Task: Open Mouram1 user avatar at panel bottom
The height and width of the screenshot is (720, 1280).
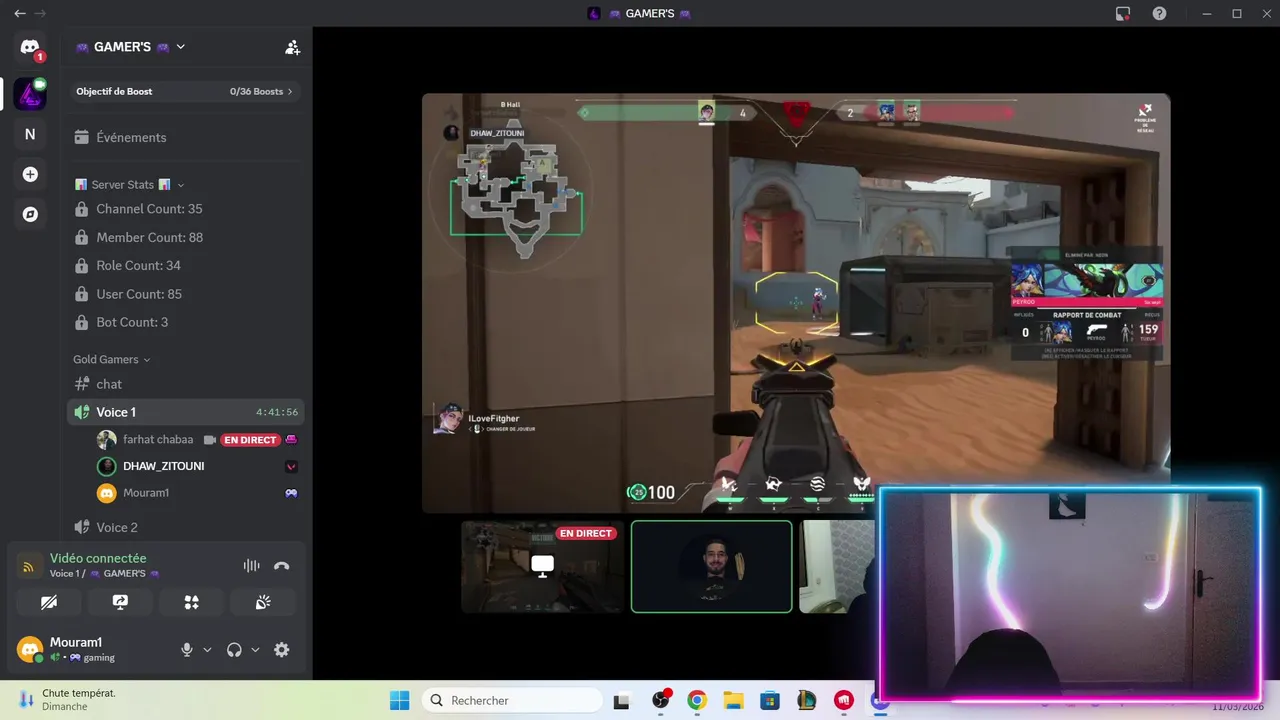Action: point(30,649)
